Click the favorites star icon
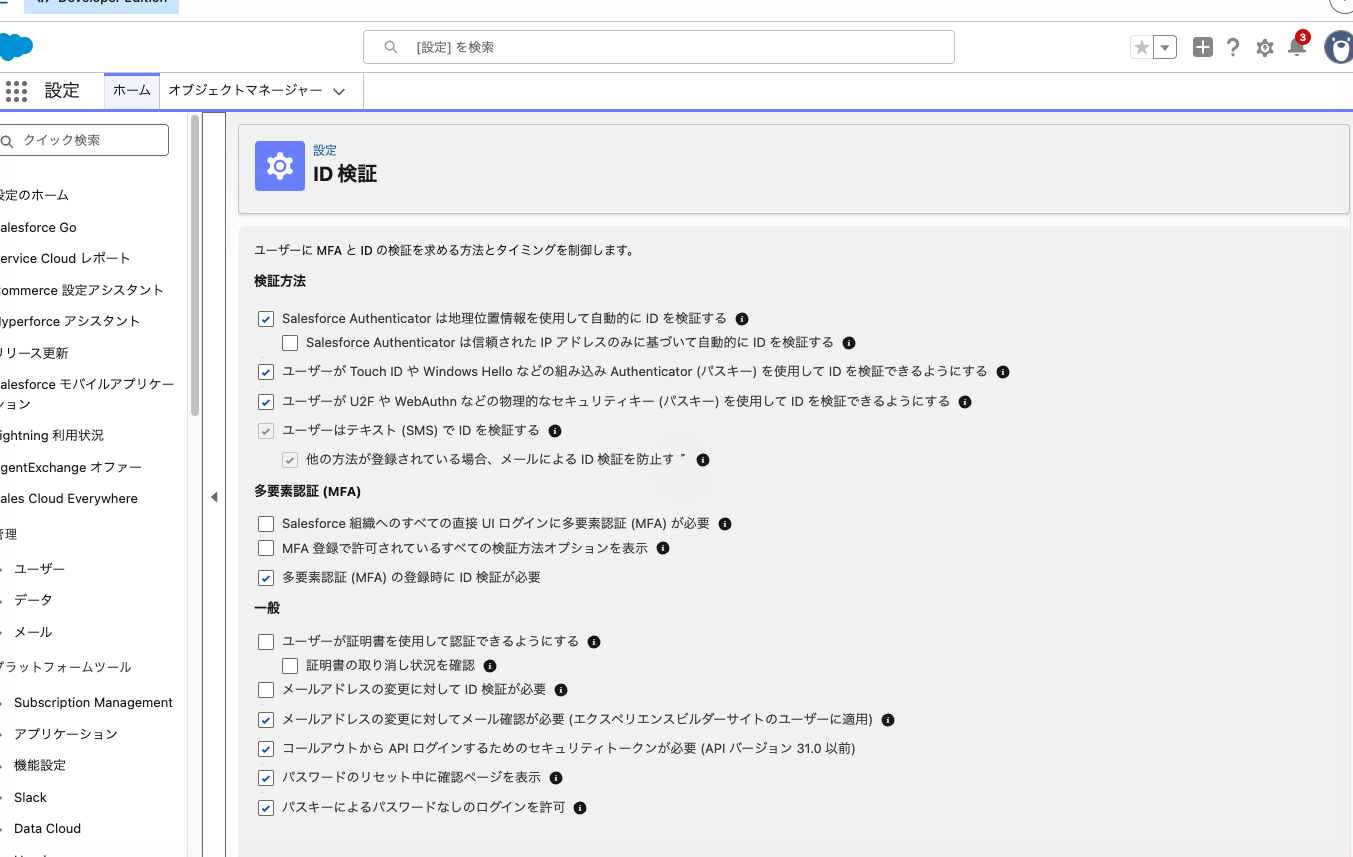Image resolution: width=1353 pixels, height=857 pixels. click(x=1141, y=47)
